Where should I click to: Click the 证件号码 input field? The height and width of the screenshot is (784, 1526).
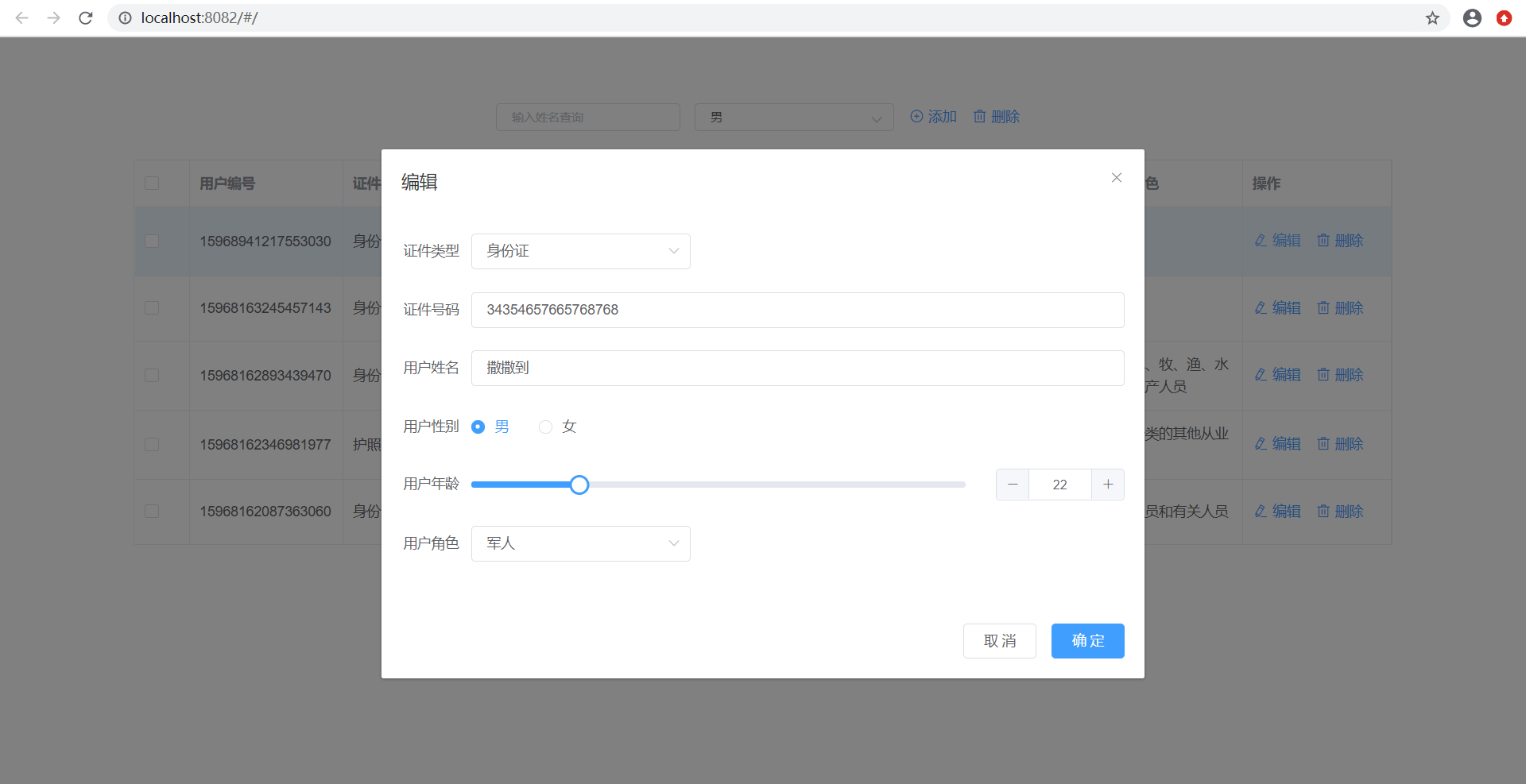797,310
